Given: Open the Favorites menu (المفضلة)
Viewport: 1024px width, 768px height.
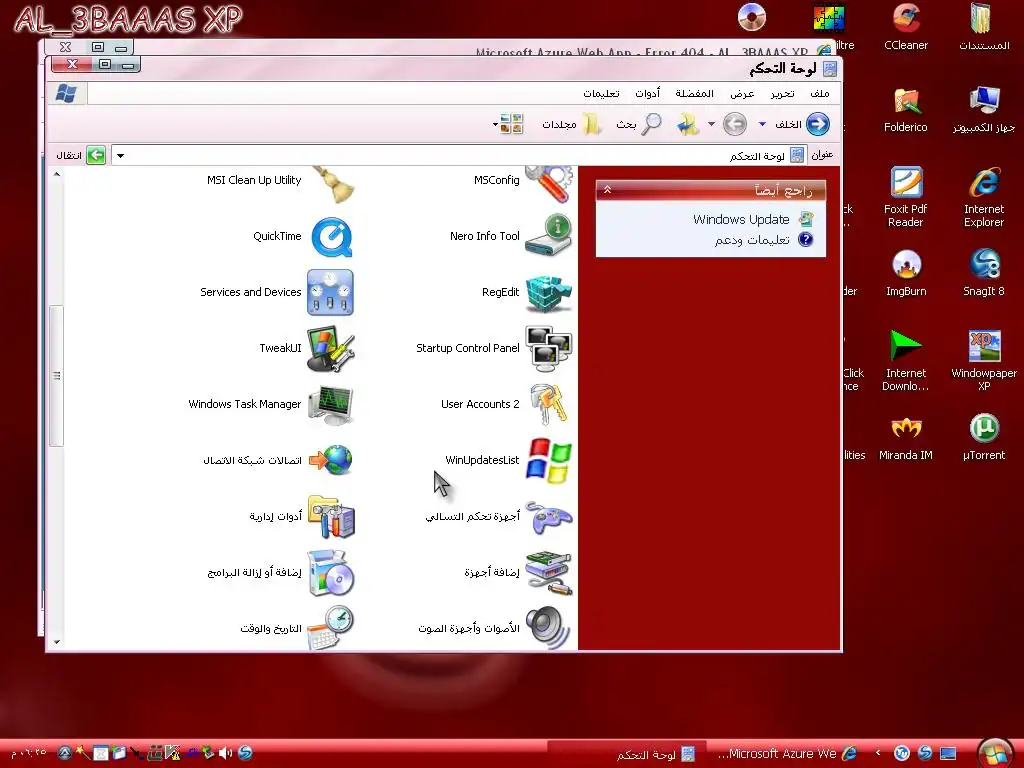Looking at the screenshot, I should click(694, 93).
